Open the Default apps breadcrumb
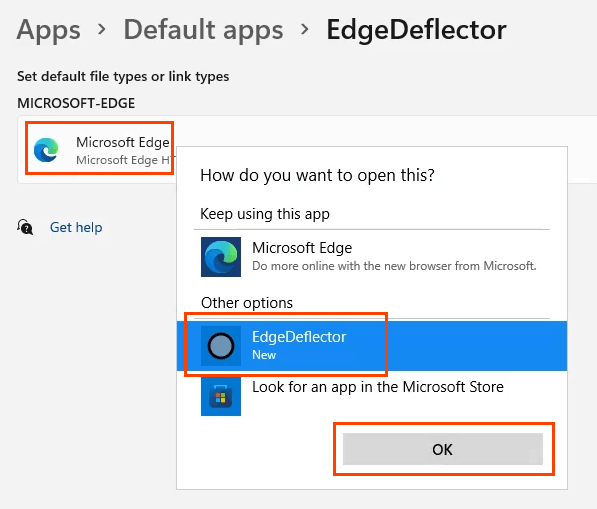The image size is (597, 509). point(203,30)
